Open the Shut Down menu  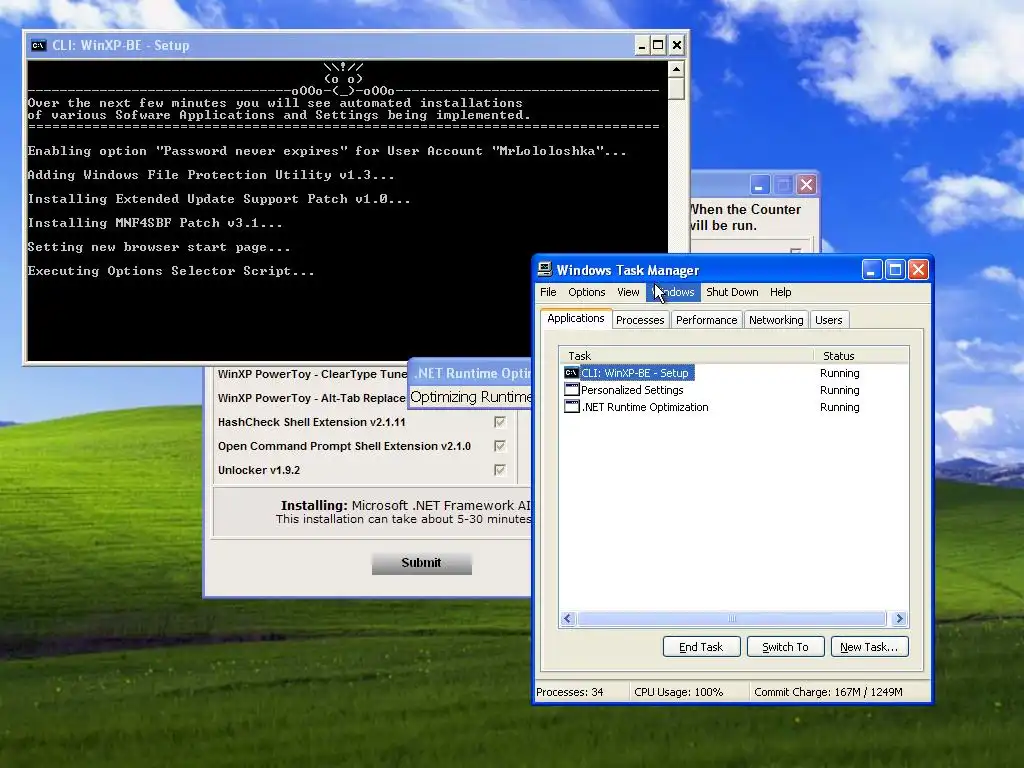click(x=732, y=292)
